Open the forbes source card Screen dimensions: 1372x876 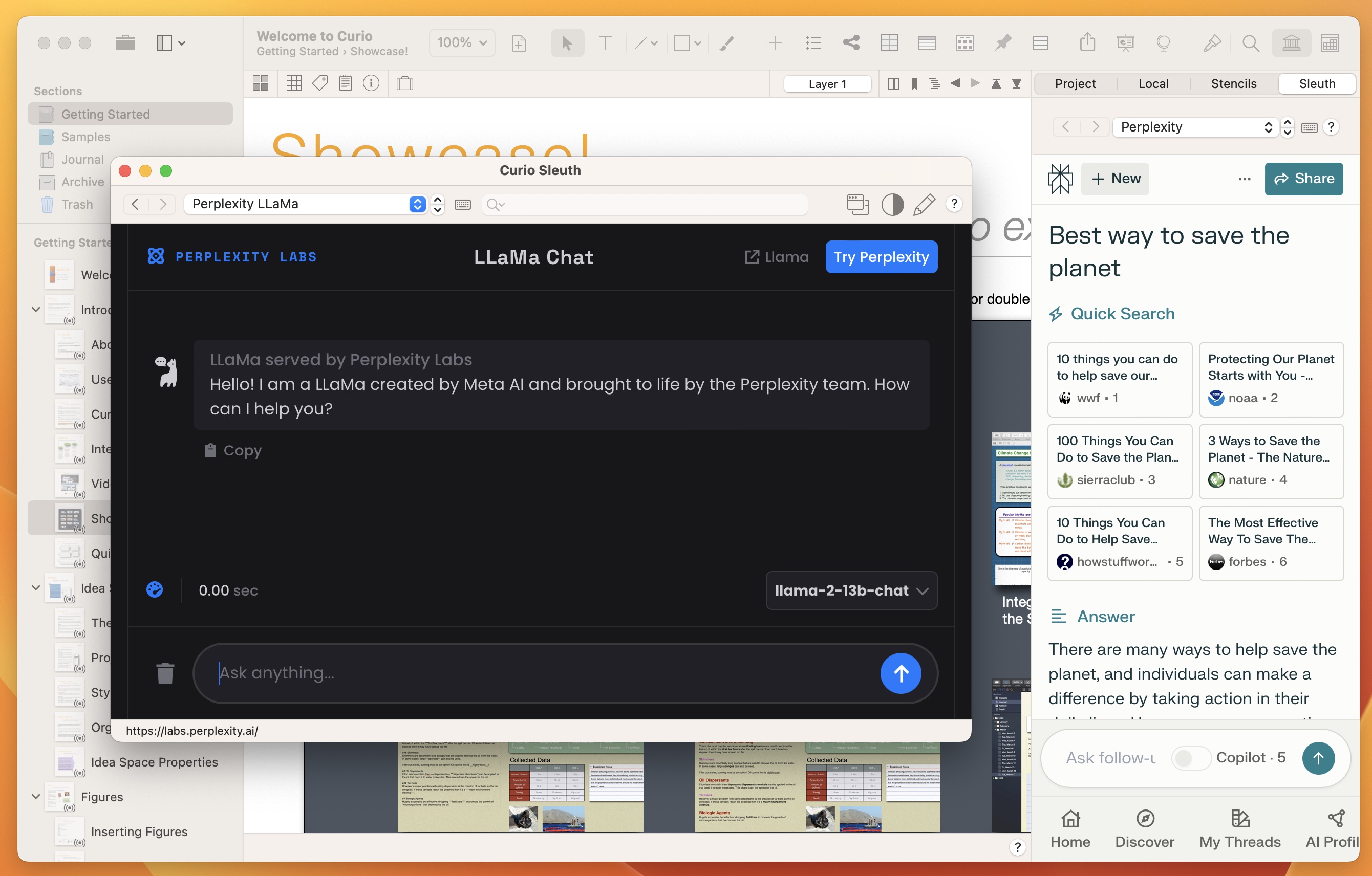pyautogui.click(x=1271, y=543)
